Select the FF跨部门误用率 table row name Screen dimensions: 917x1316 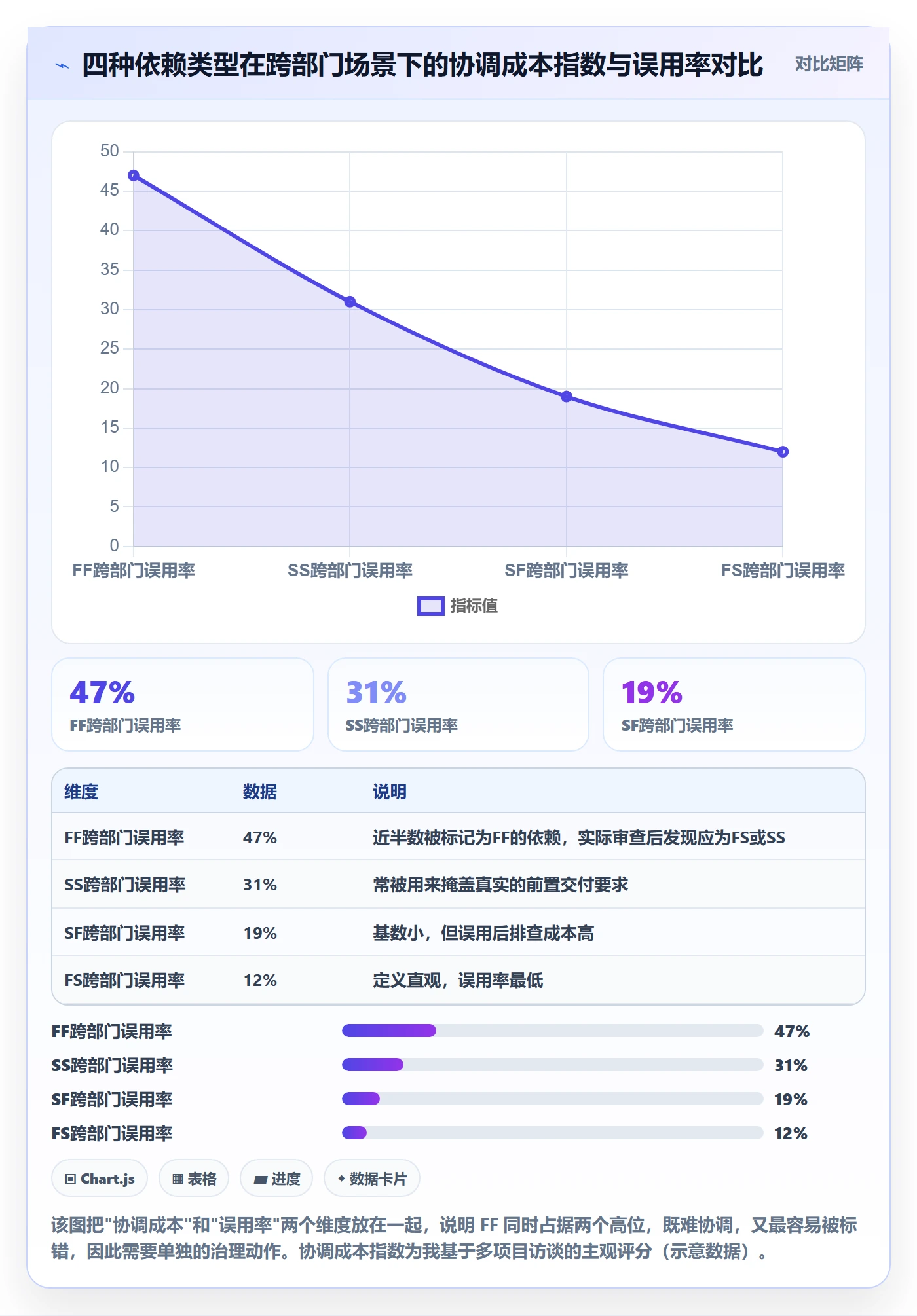[124, 838]
